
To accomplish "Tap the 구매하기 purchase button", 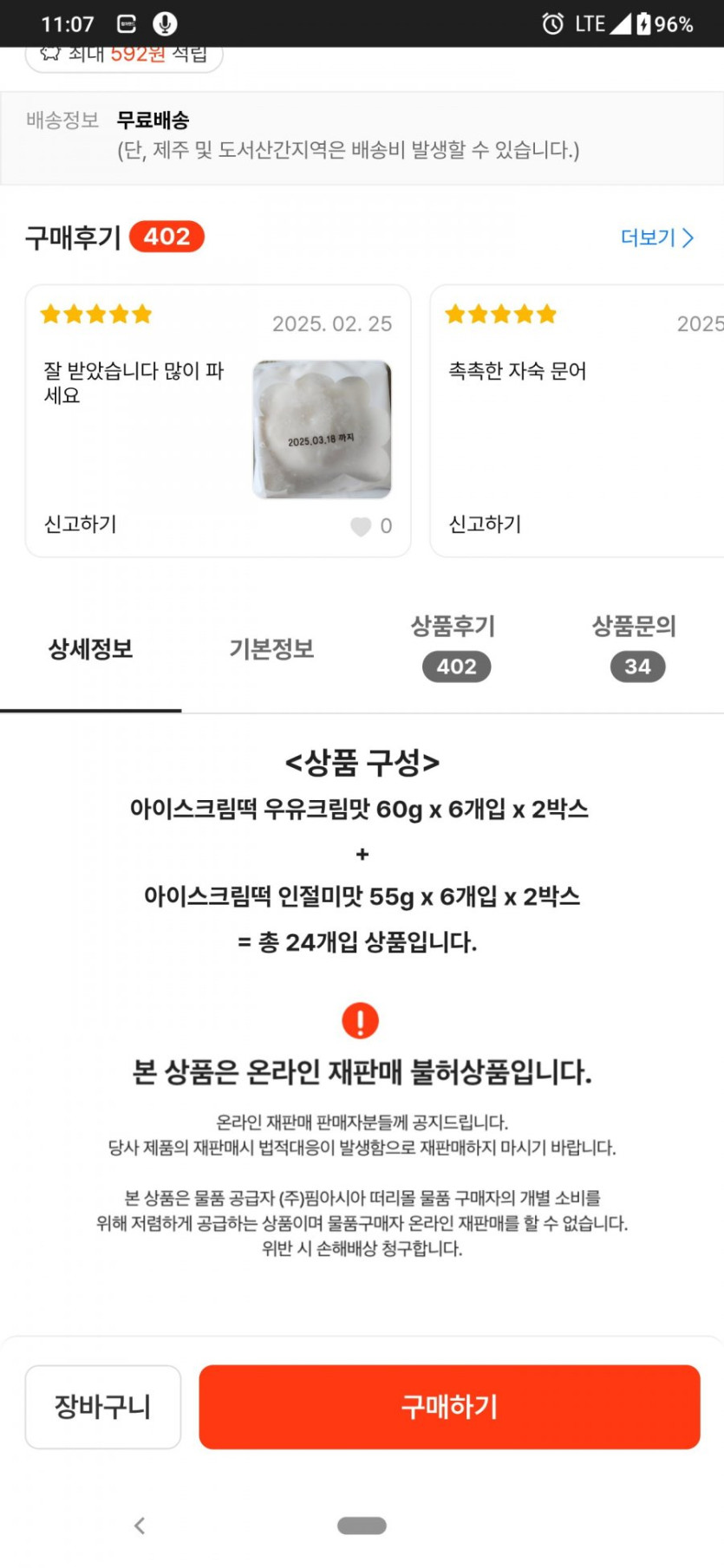I will [449, 1407].
